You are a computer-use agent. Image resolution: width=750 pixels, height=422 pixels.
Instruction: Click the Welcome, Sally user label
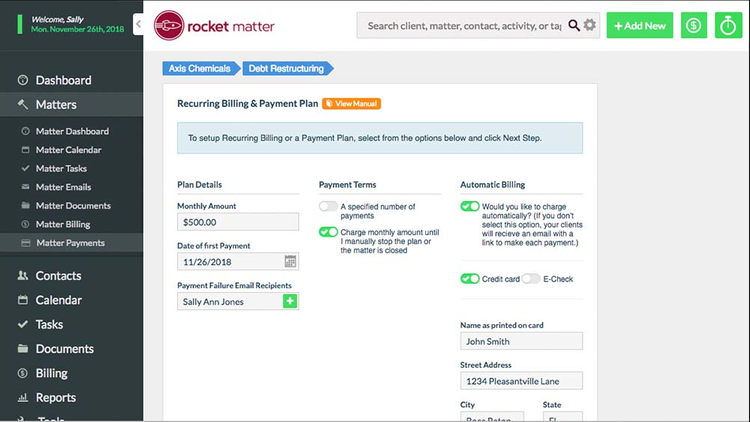pos(57,19)
